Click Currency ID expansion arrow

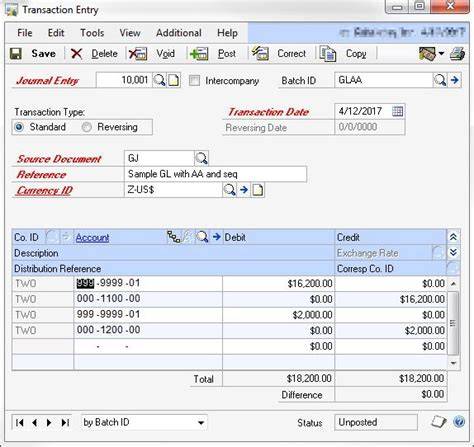pos(244,190)
